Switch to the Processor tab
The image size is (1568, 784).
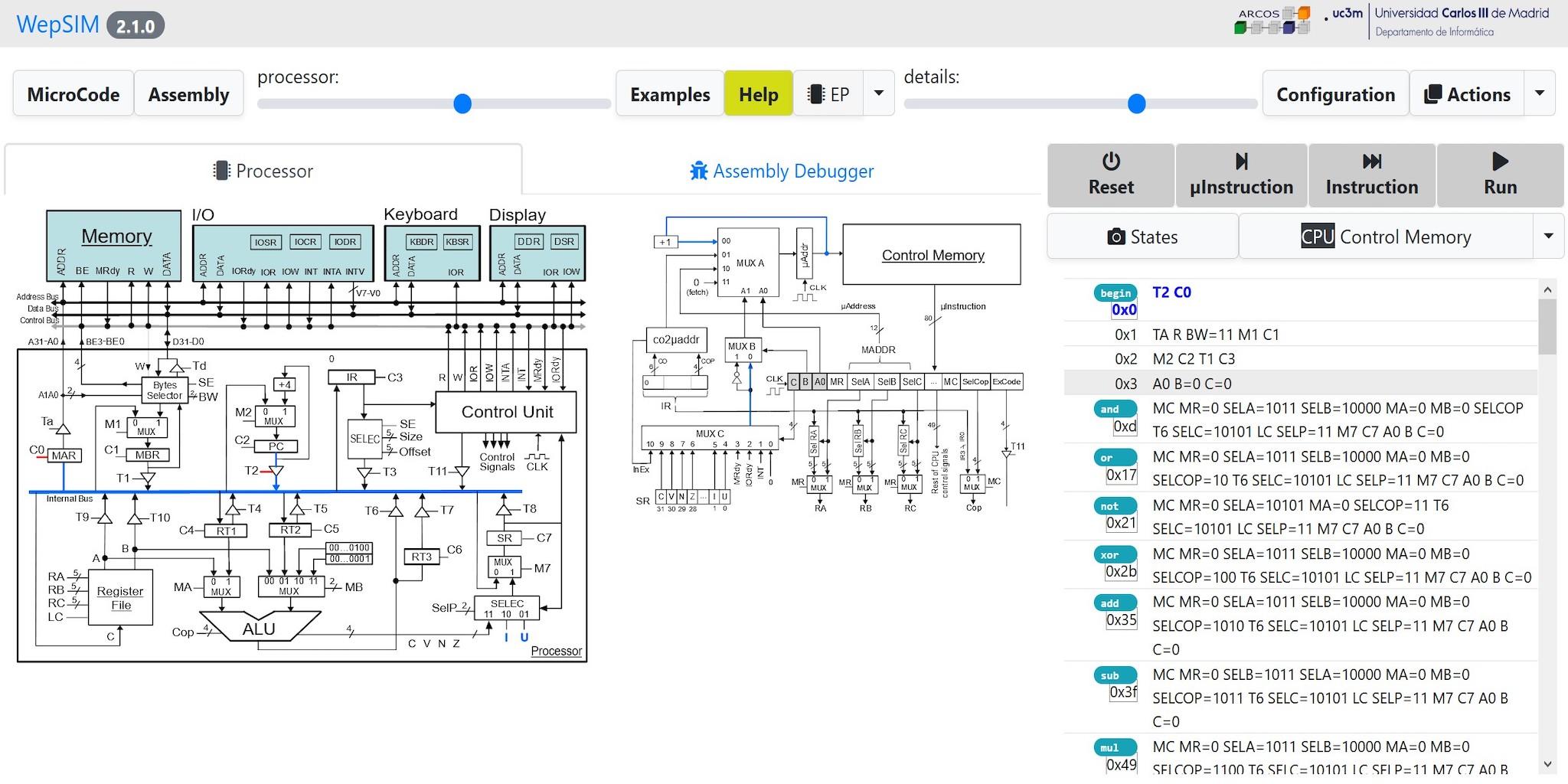point(263,170)
